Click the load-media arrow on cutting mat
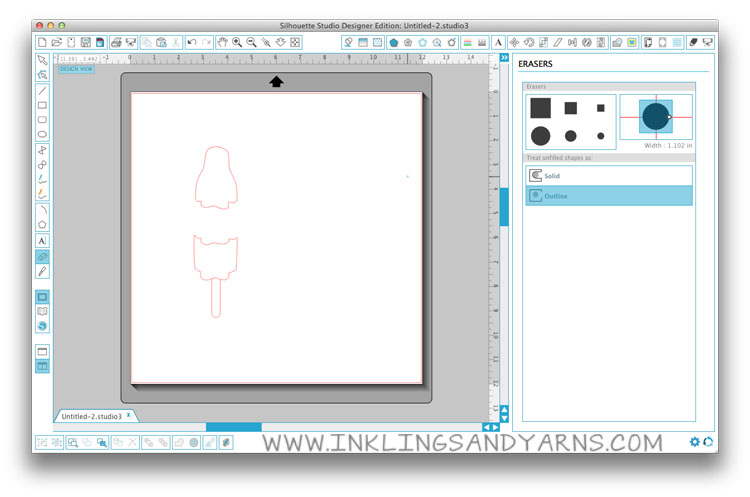750x497 pixels. tap(276, 82)
